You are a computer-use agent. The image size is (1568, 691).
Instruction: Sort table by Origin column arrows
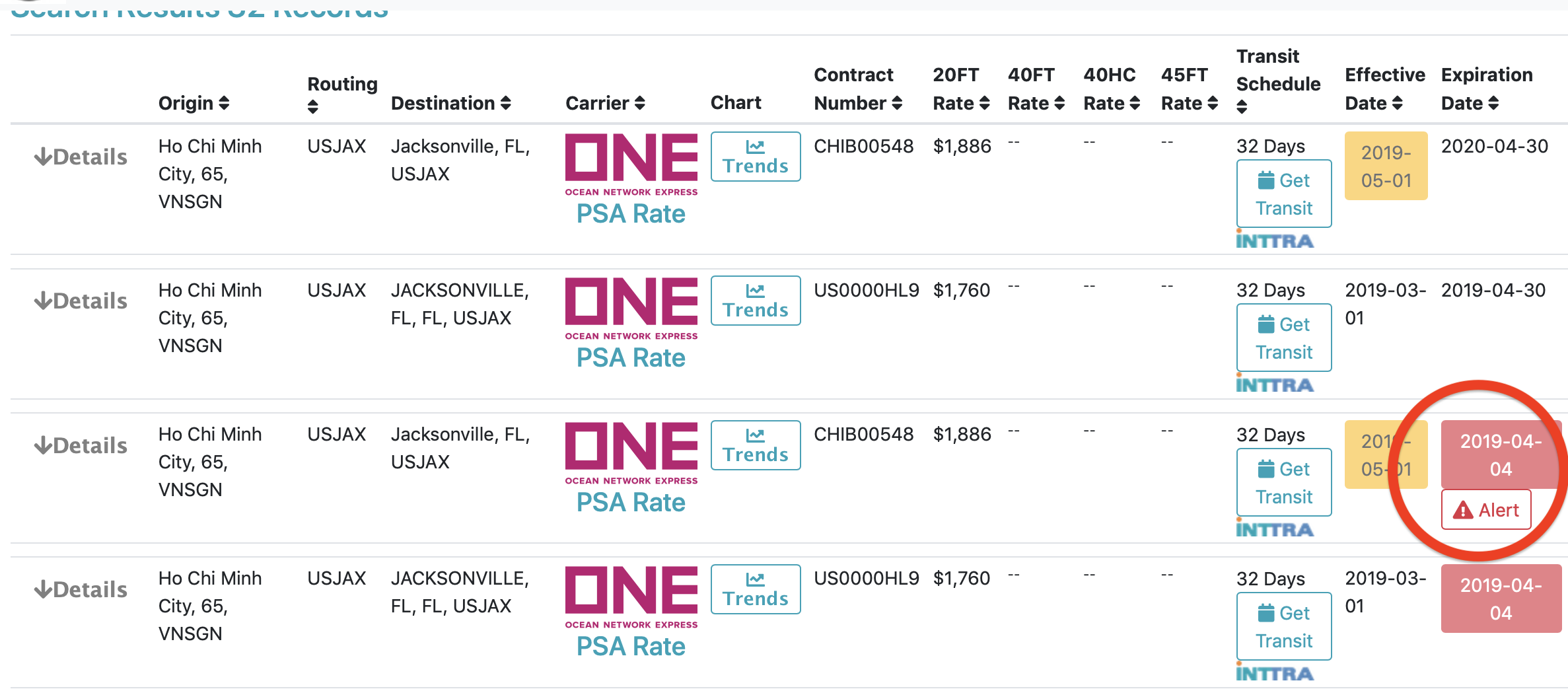(x=225, y=103)
